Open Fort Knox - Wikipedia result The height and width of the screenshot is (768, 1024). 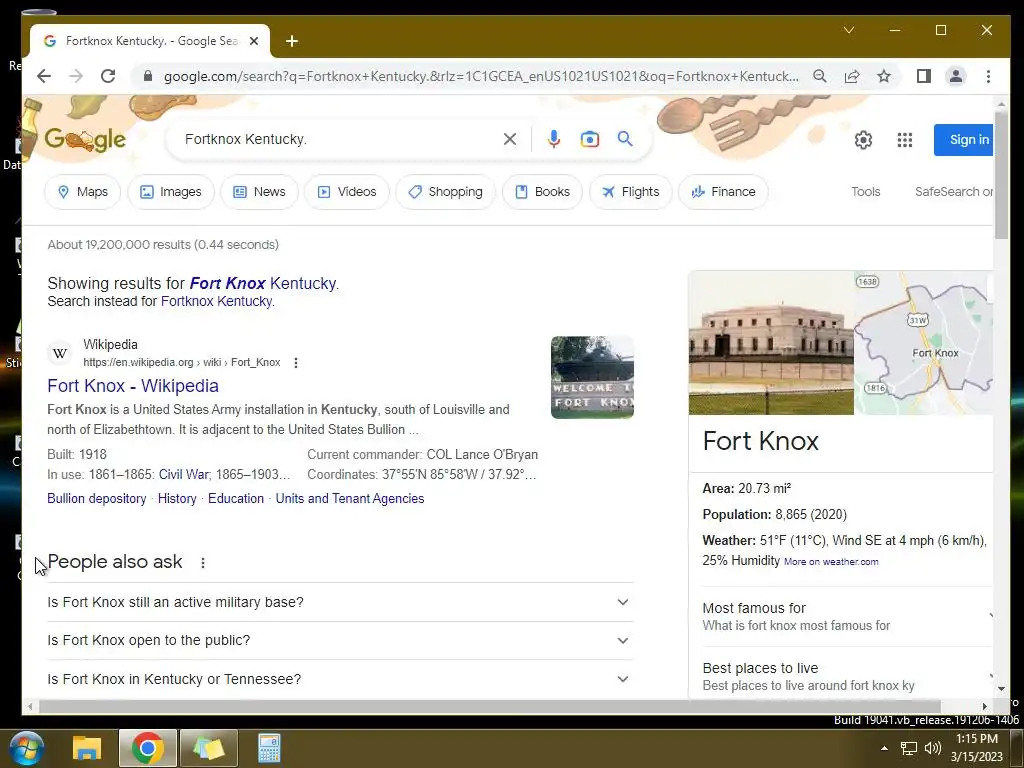(133, 386)
